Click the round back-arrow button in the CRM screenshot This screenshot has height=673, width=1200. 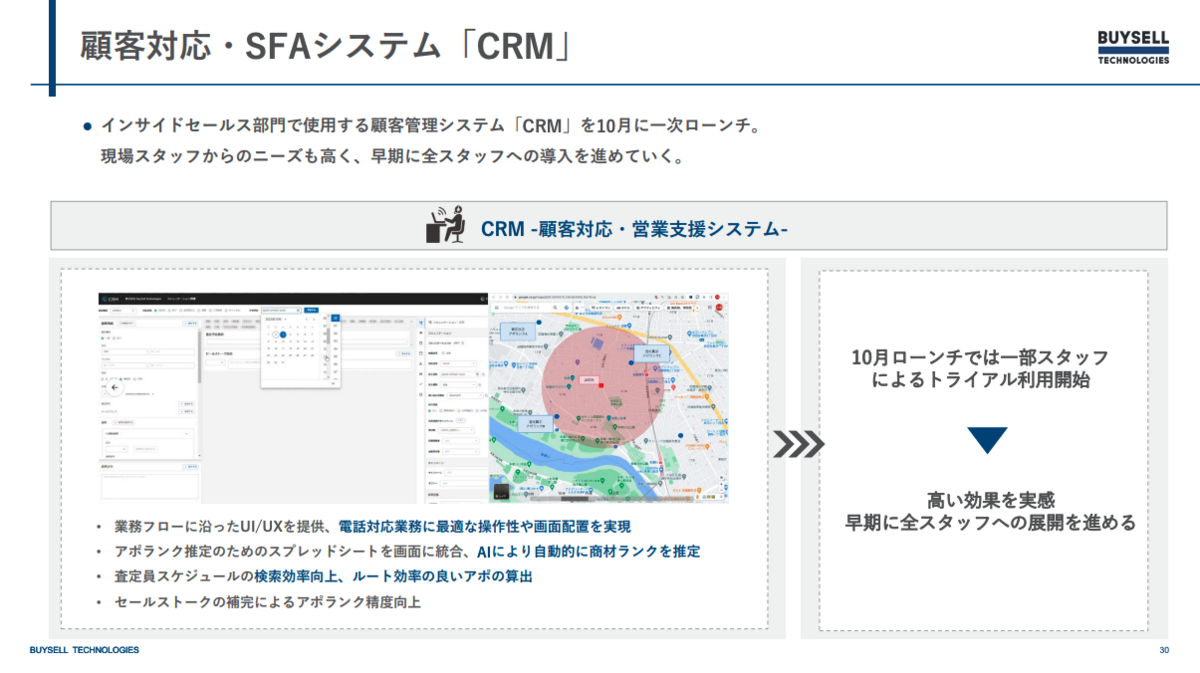click(x=115, y=387)
